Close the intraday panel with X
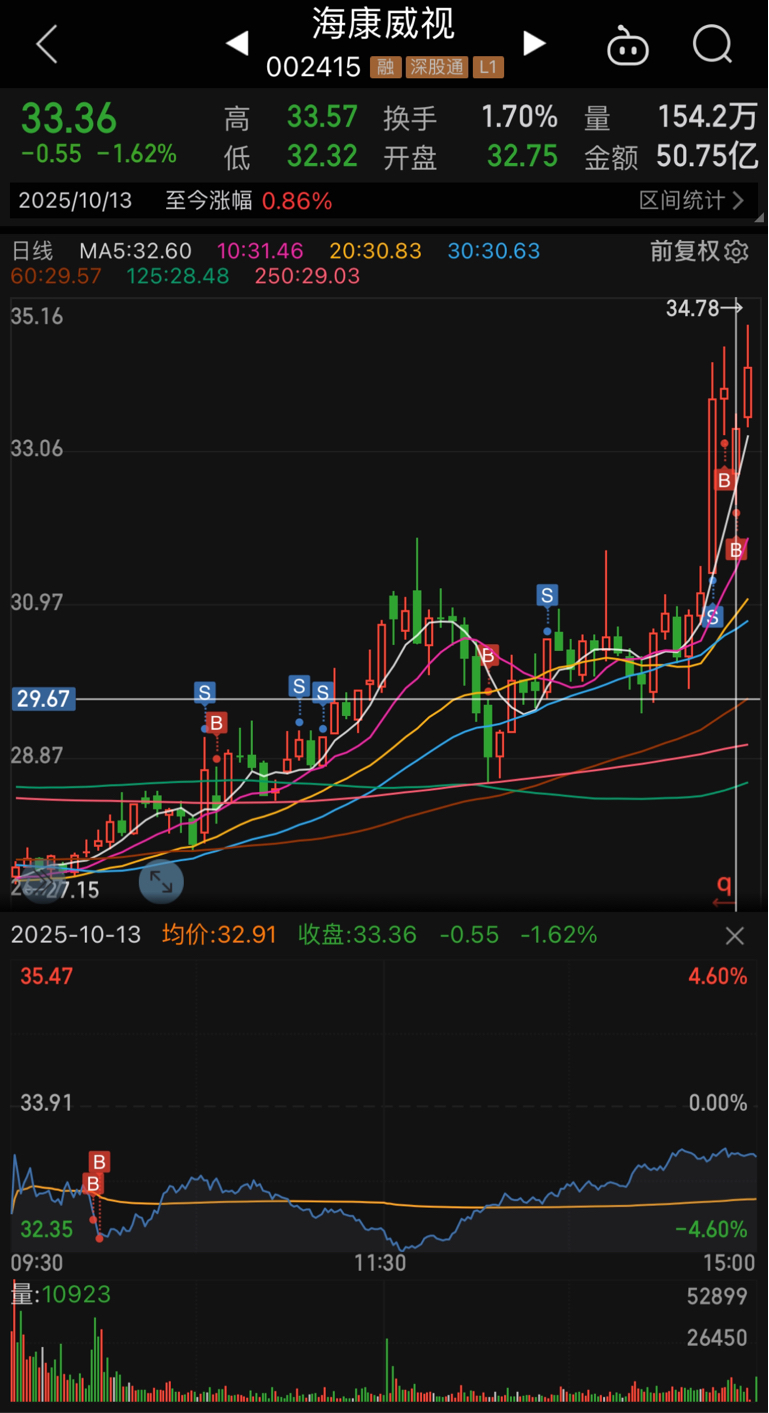This screenshot has height=1413, width=769. [735, 936]
